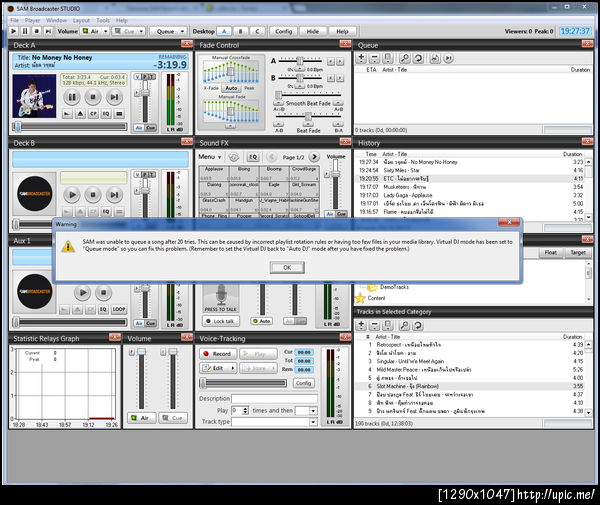Viewport: 600px width, 505px height.
Task: Open the Sound FX Menu dropdown
Action: 210,157
